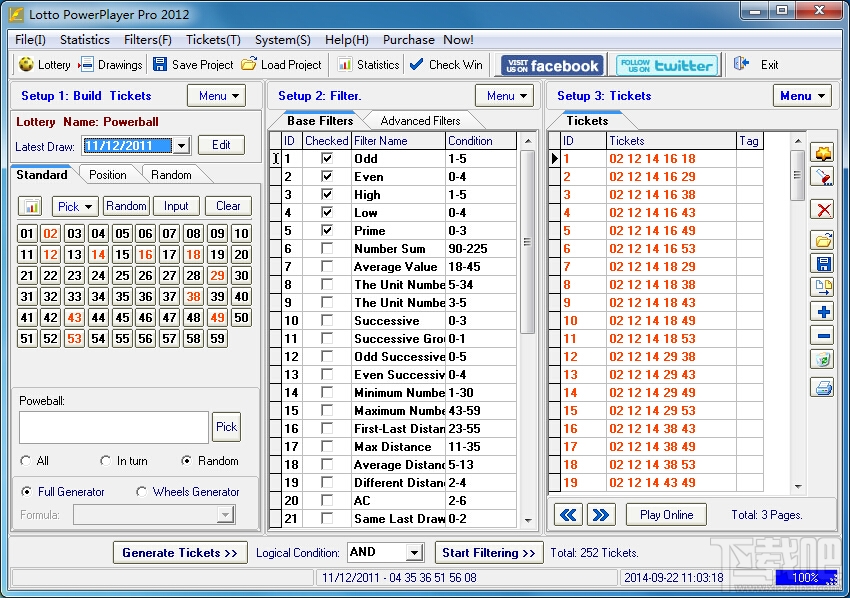Toggle the Odd filter checkbox

327,158
